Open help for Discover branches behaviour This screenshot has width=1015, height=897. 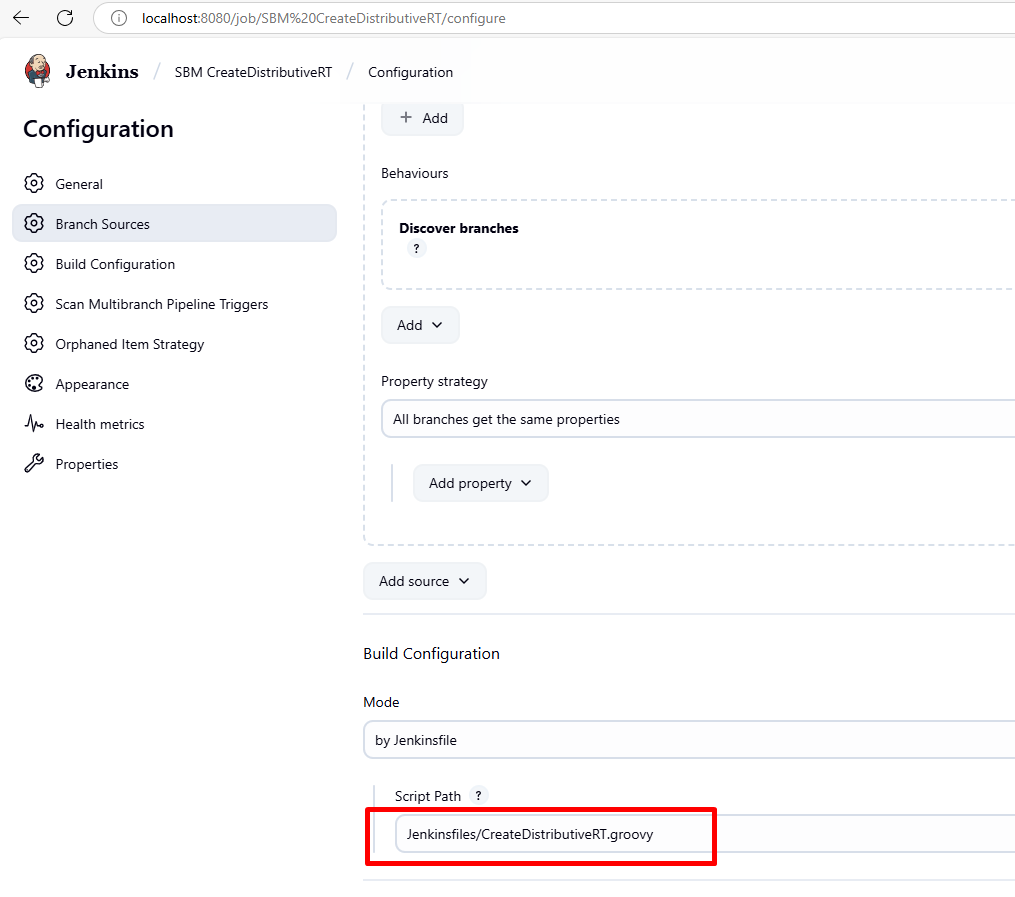416,249
